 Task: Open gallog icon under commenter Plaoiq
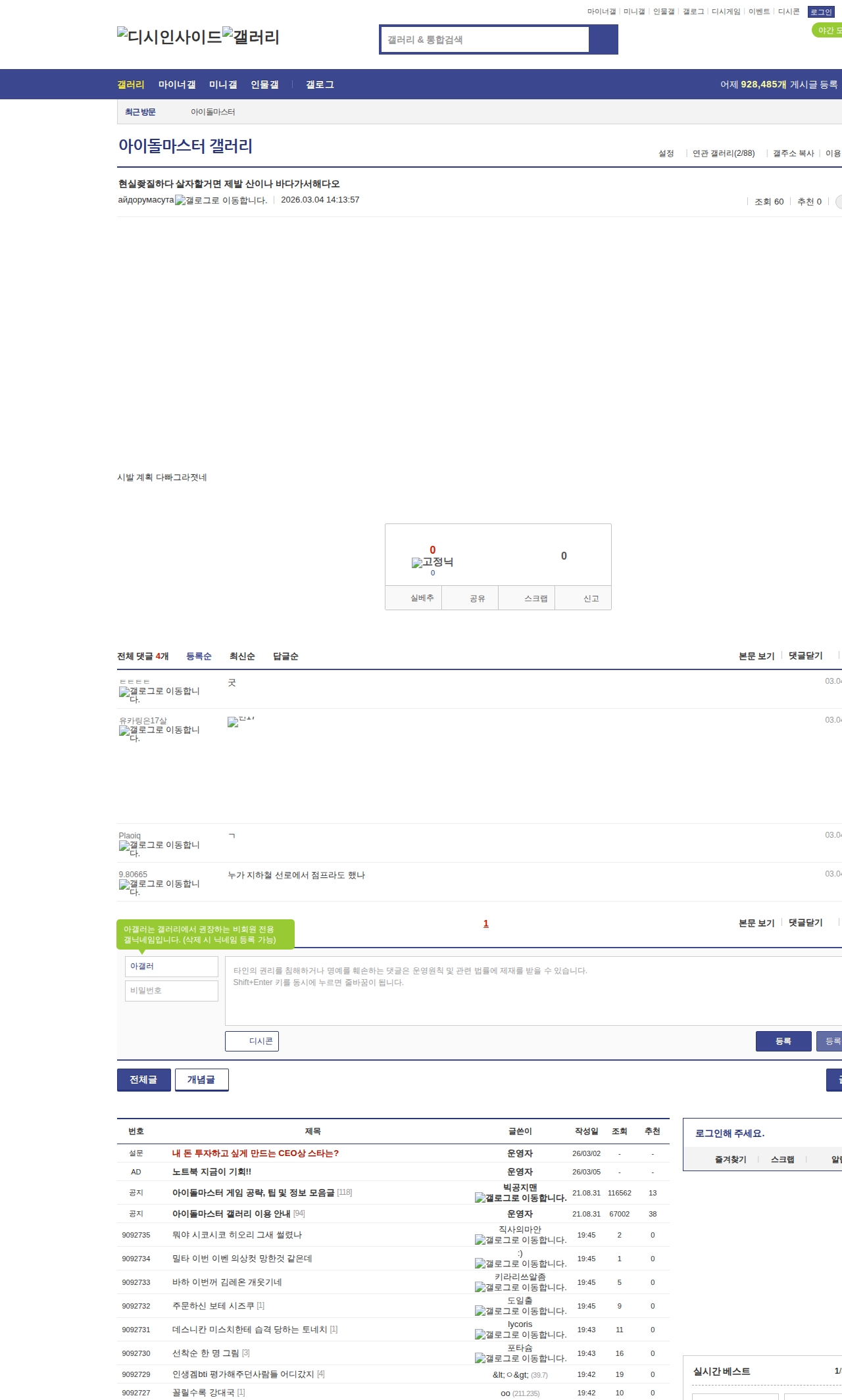coord(159,849)
